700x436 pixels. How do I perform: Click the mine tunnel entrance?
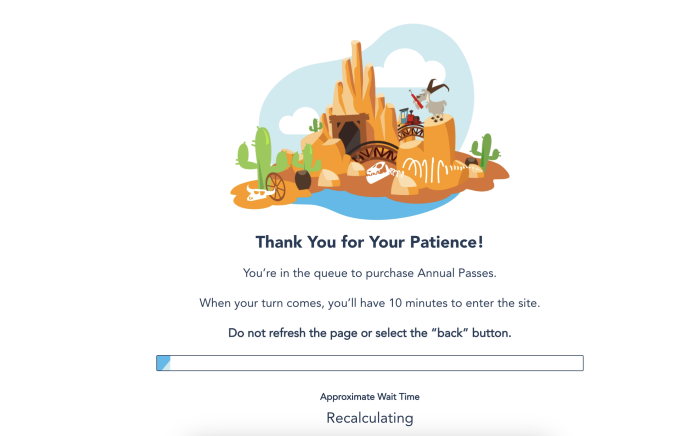[x=350, y=133]
